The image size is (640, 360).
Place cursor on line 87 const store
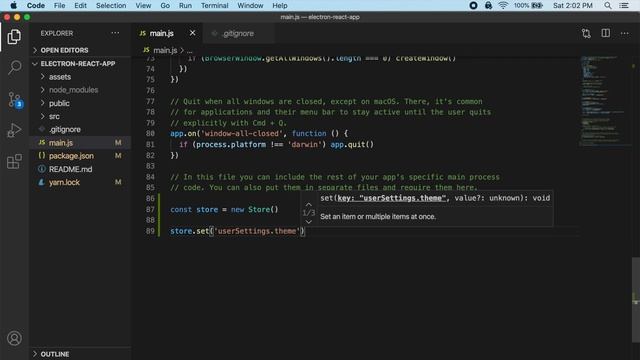click(224, 209)
